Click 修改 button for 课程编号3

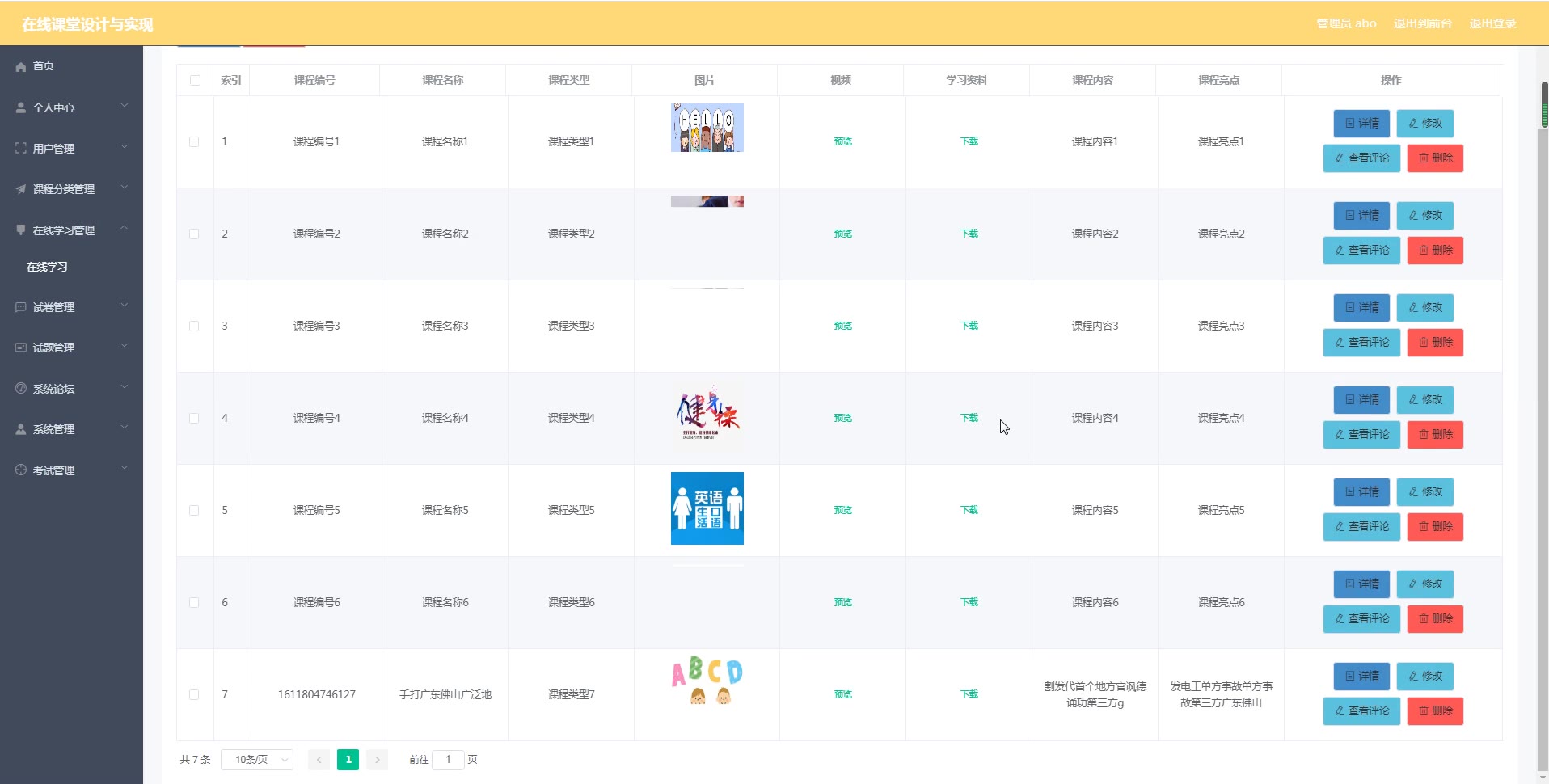1424,308
